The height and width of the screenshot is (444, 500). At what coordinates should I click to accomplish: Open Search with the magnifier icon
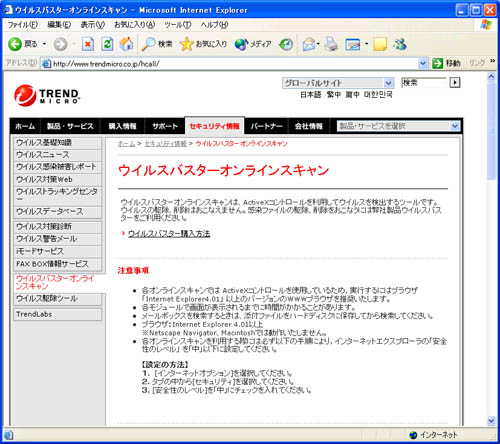pos(148,44)
